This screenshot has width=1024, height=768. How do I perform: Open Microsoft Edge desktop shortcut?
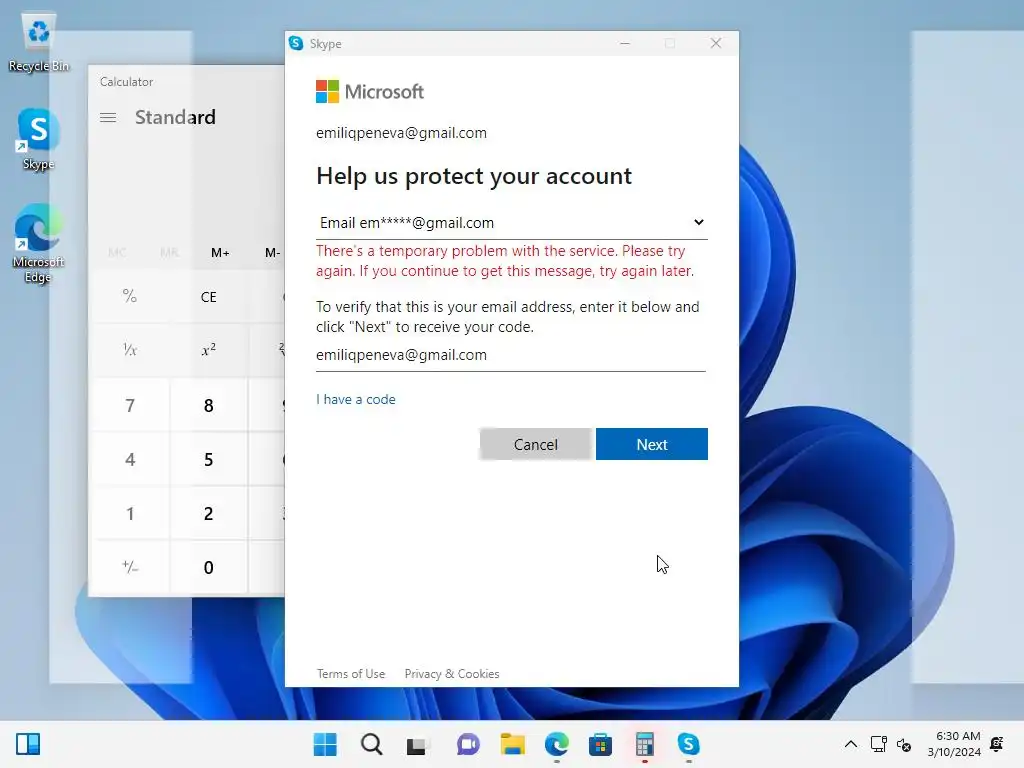tap(38, 243)
